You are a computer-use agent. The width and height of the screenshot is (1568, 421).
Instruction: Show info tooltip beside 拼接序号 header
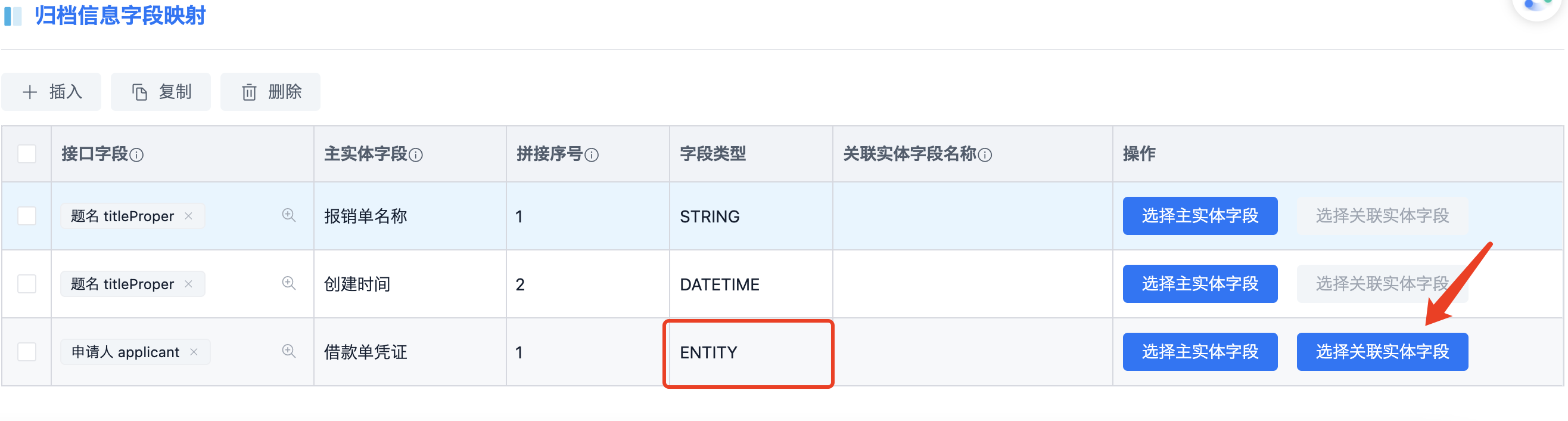click(x=592, y=156)
